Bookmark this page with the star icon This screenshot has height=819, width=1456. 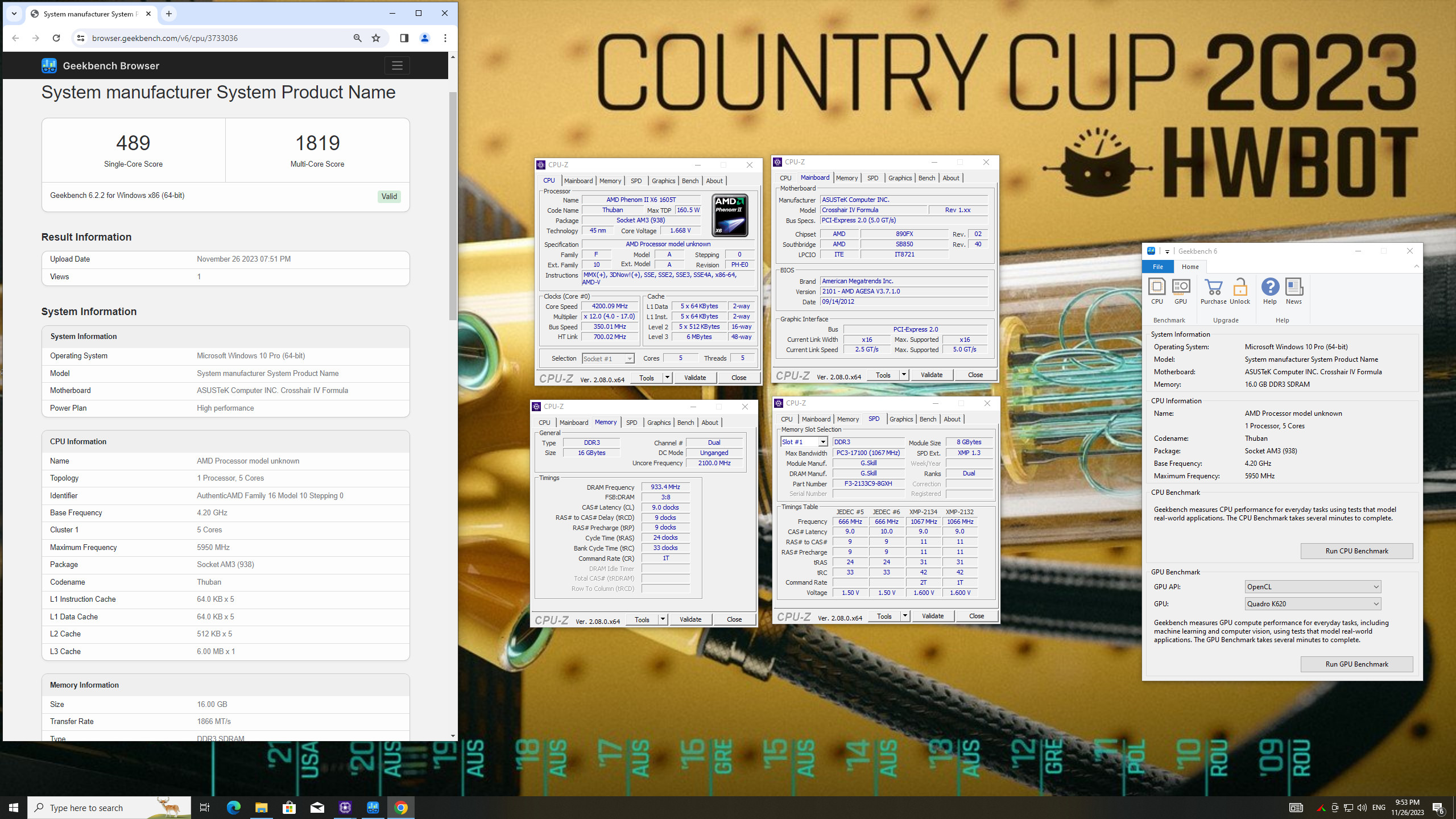[x=376, y=38]
